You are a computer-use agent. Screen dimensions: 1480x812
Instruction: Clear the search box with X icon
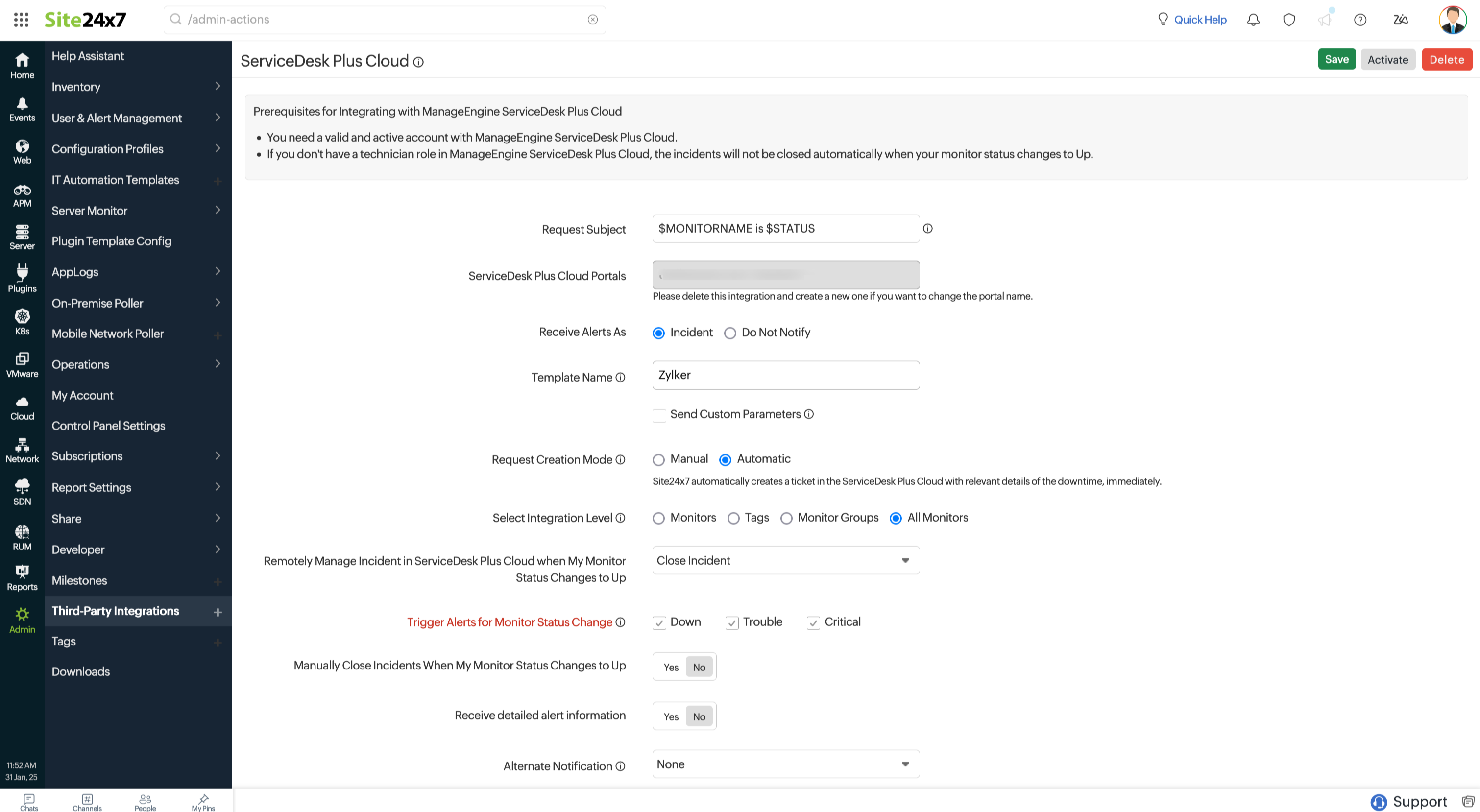tap(592, 20)
